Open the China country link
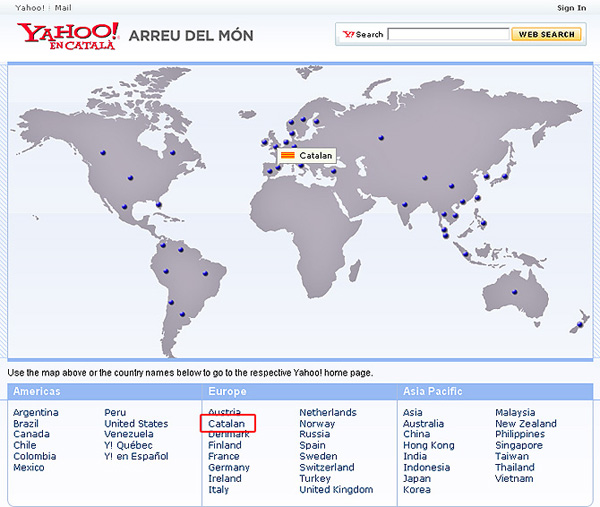 416,434
